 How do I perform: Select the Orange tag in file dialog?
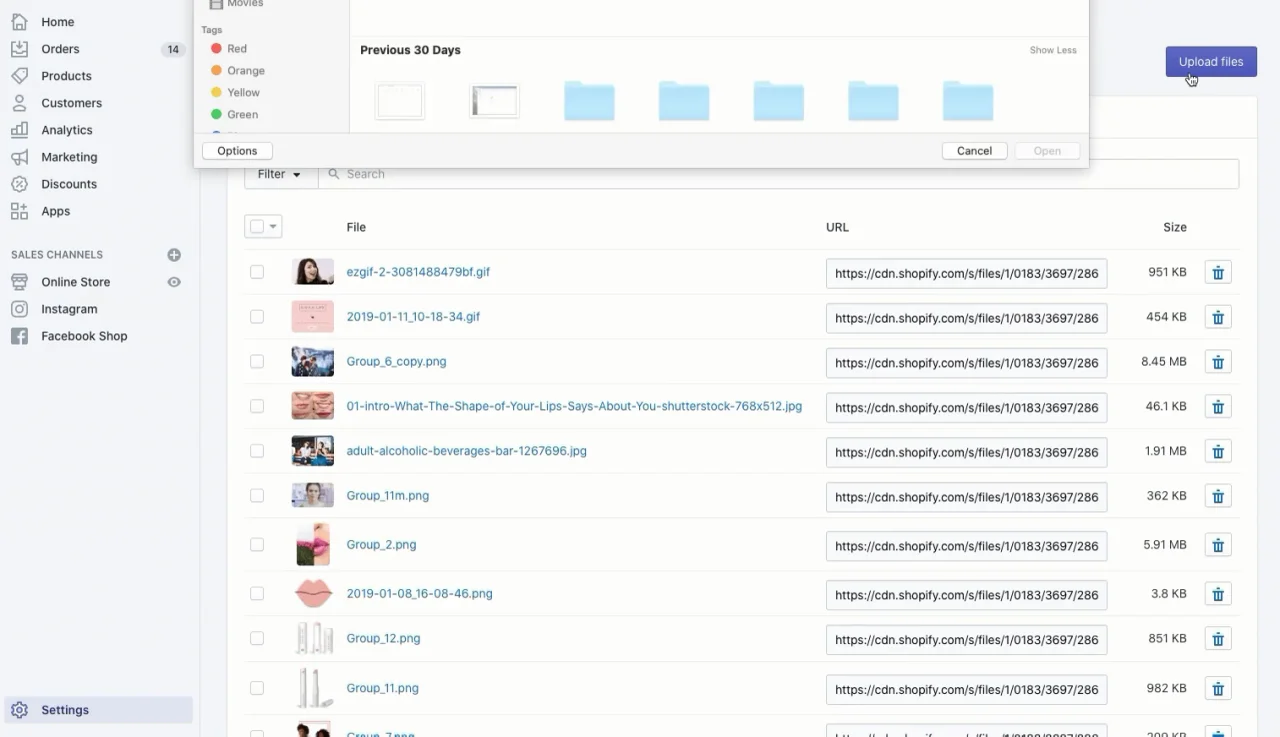coord(238,70)
